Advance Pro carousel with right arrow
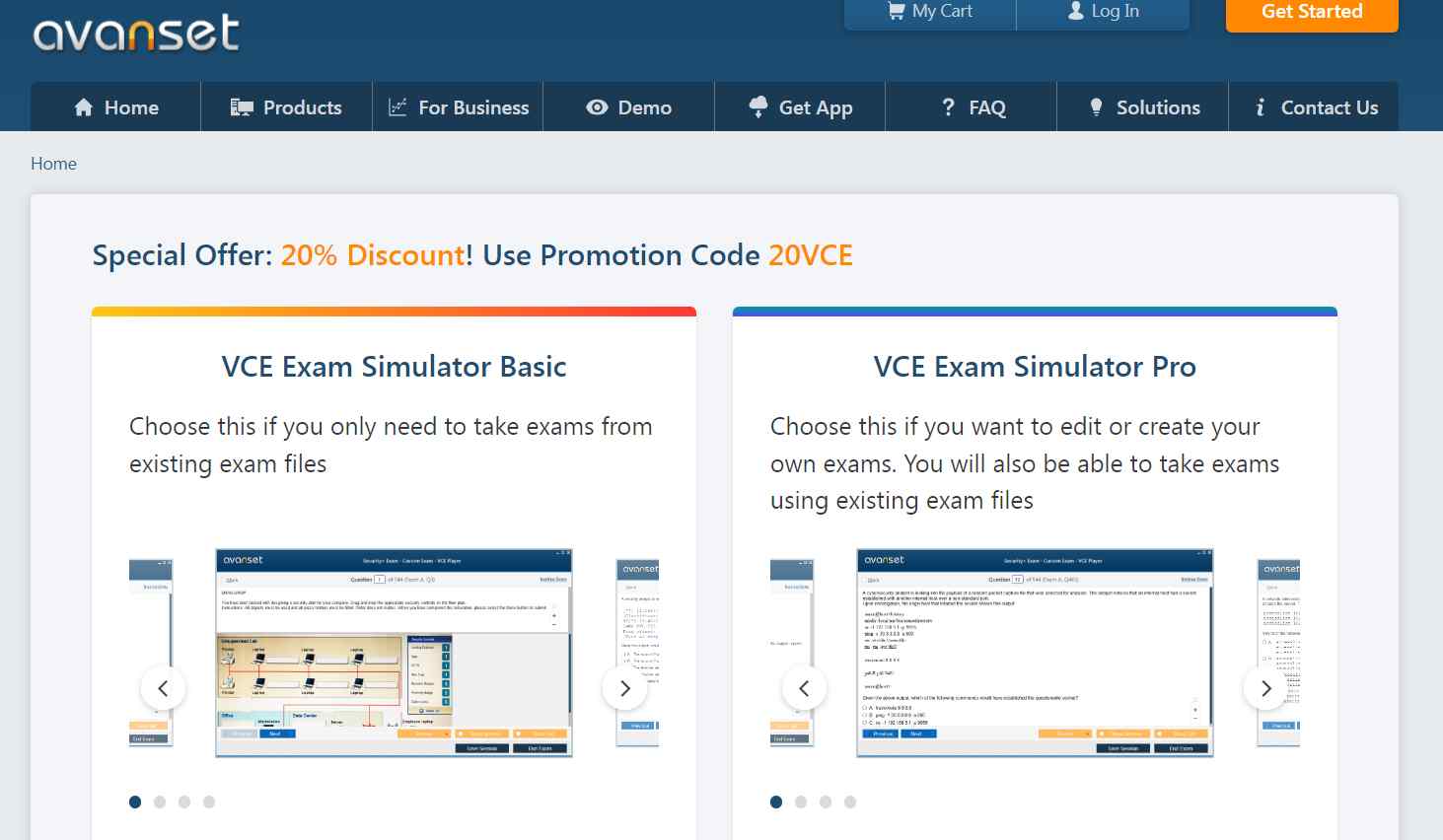 pos(1265,688)
